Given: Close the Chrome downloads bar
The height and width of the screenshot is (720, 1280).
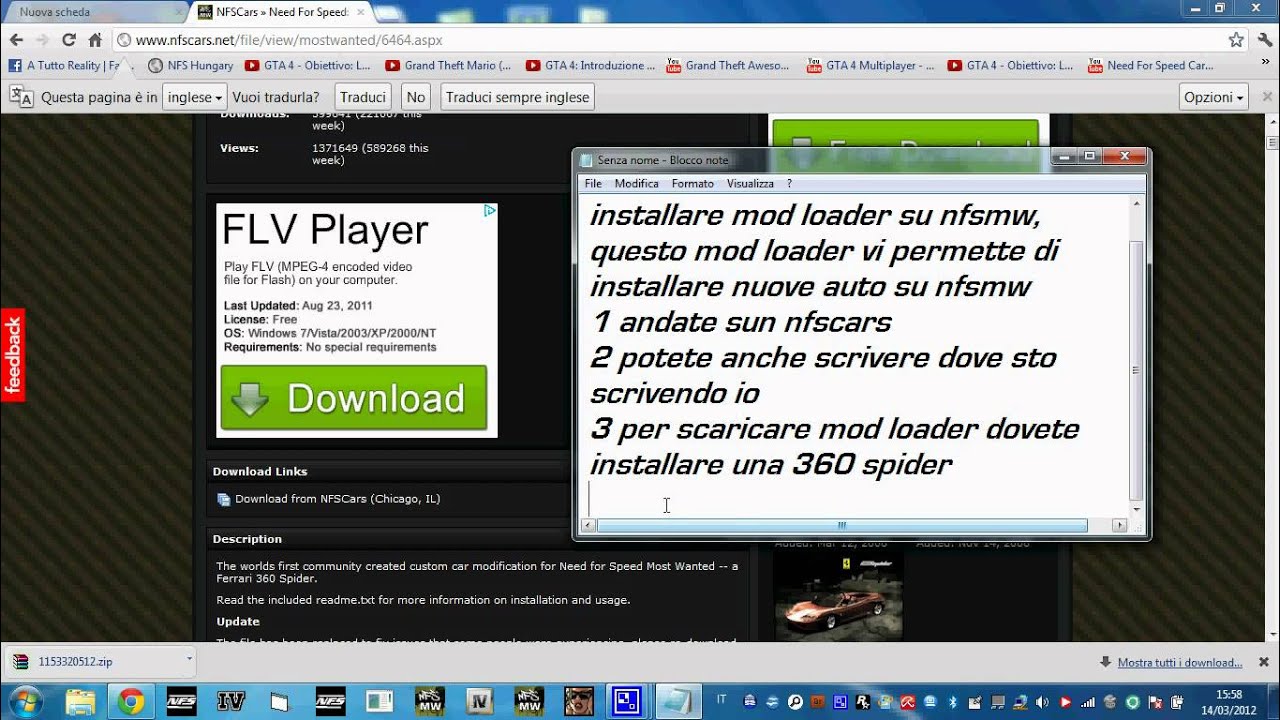Looking at the screenshot, I should [1263, 662].
